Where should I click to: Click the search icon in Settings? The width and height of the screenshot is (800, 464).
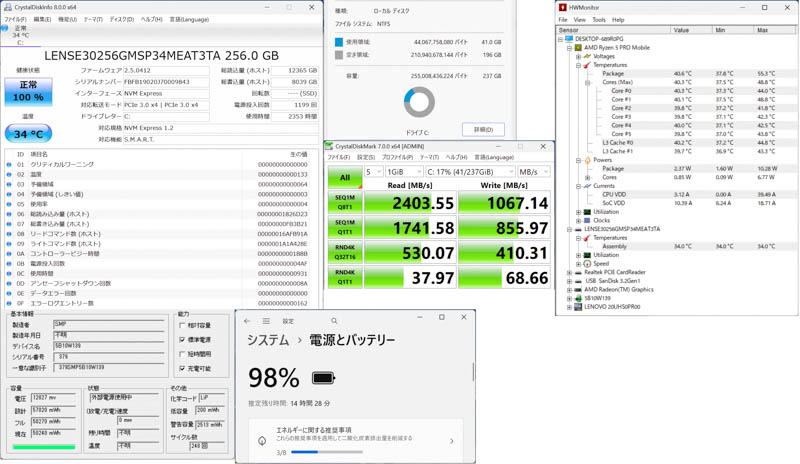tap(334, 321)
